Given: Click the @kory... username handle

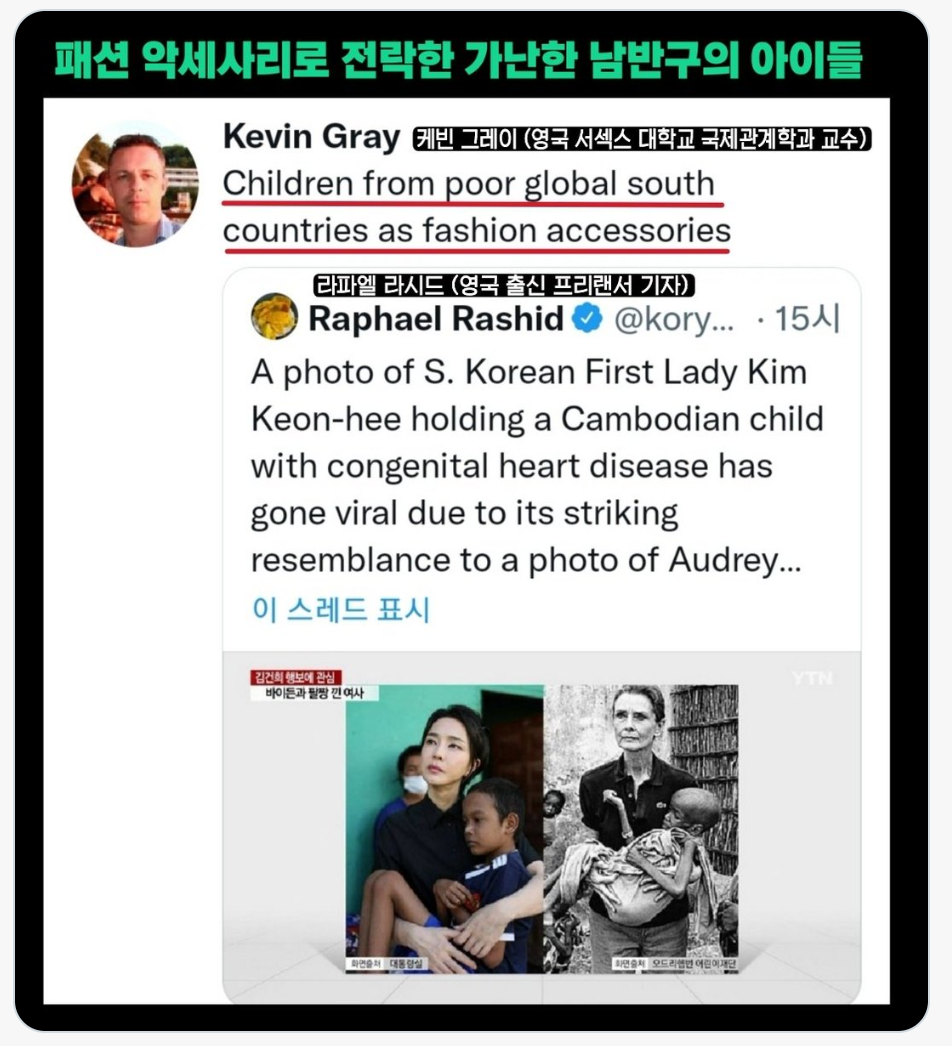Looking at the screenshot, I should pos(674,320).
